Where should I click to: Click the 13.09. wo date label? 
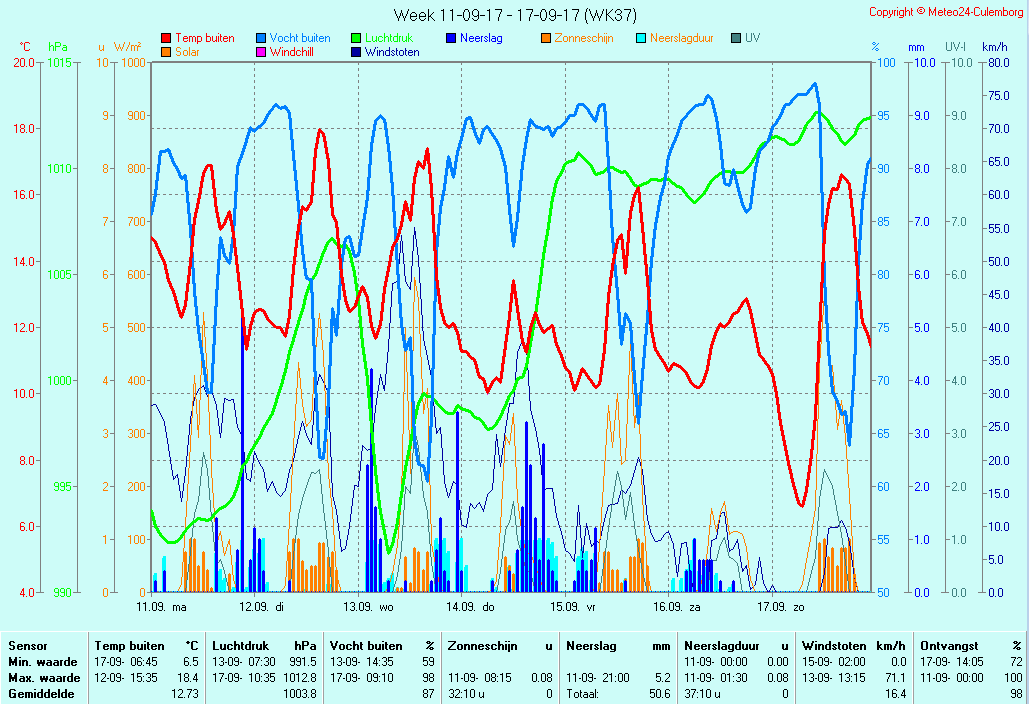click(x=368, y=606)
